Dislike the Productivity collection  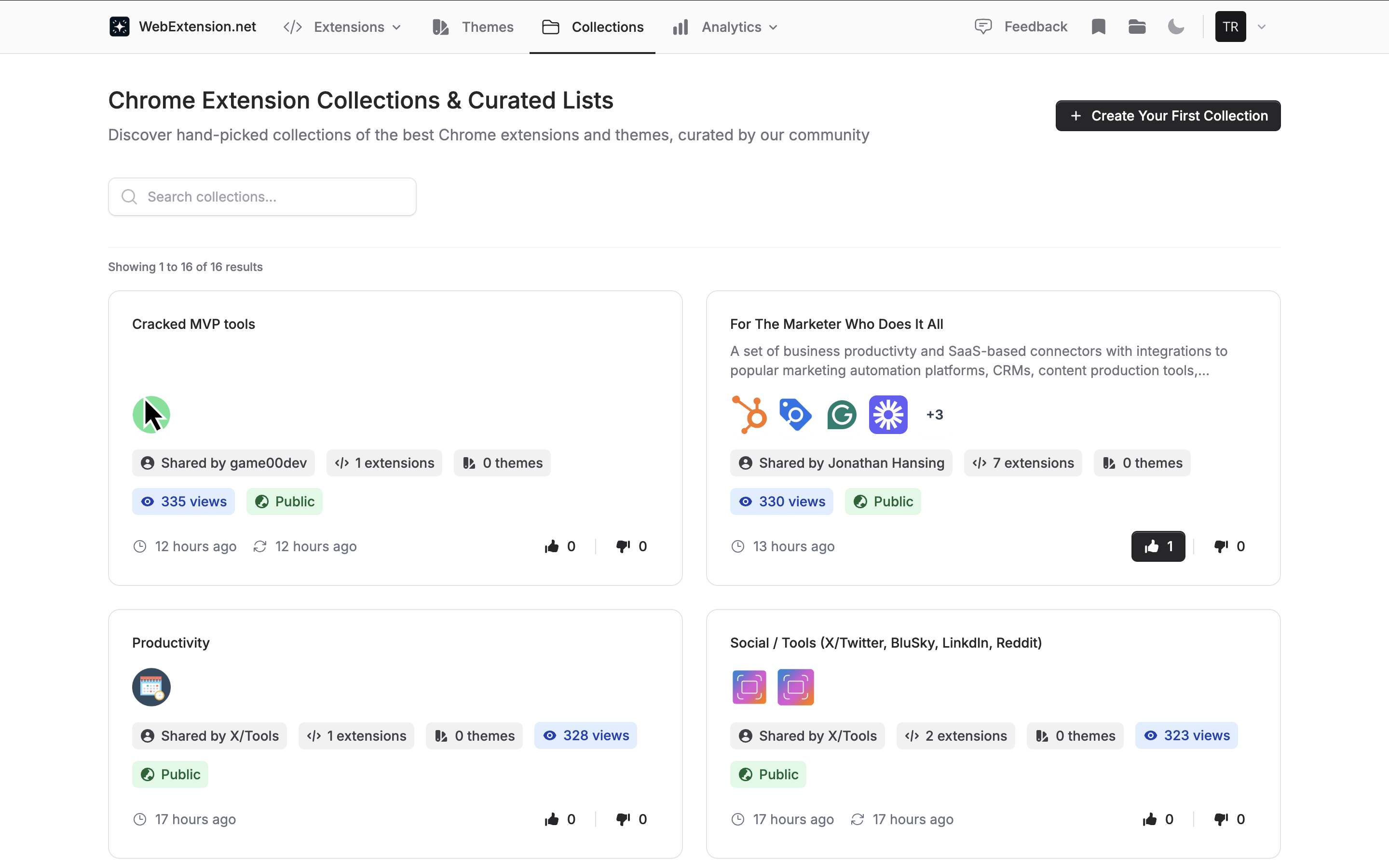pyautogui.click(x=631, y=819)
